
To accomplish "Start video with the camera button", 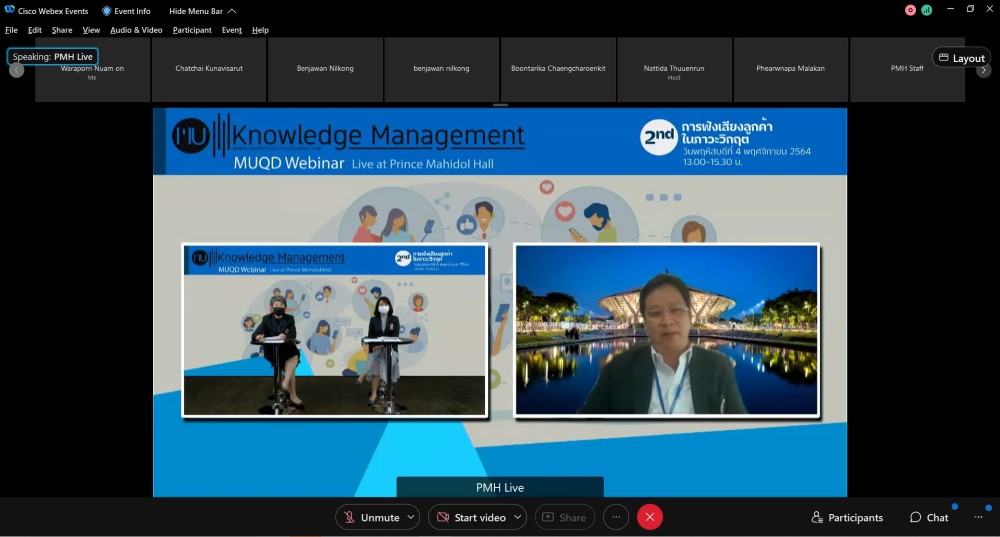I will pos(471,517).
